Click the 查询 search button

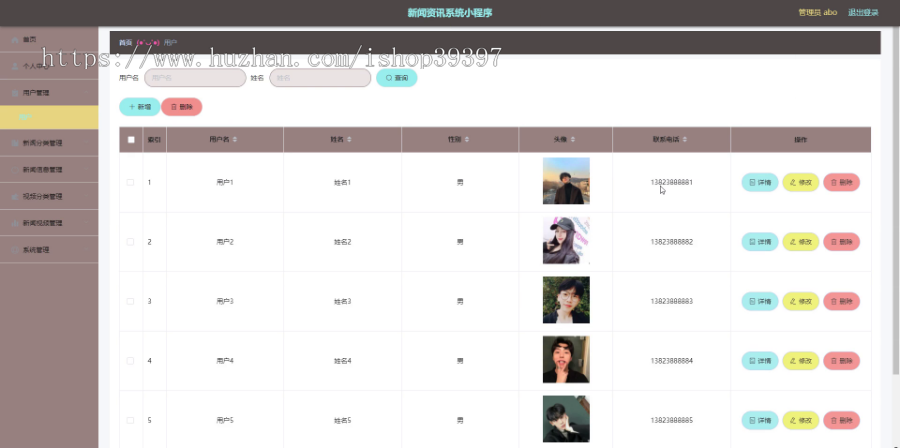(x=397, y=78)
